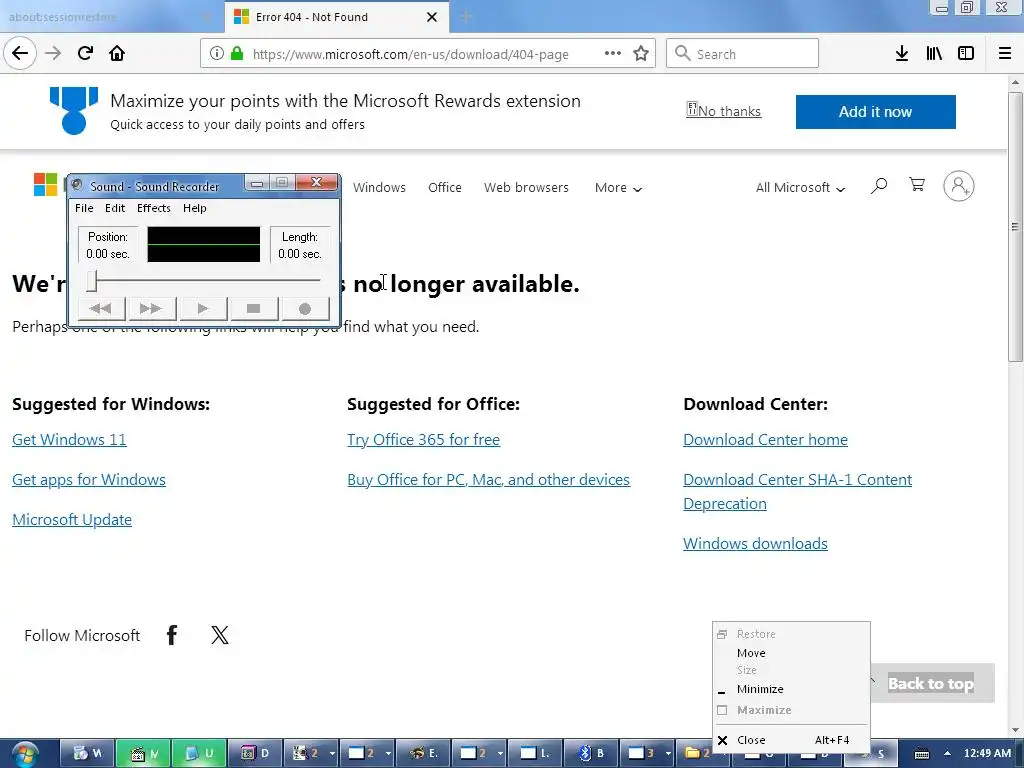
Task: Follow the Get apps for Windows link
Action: [x=89, y=479]
